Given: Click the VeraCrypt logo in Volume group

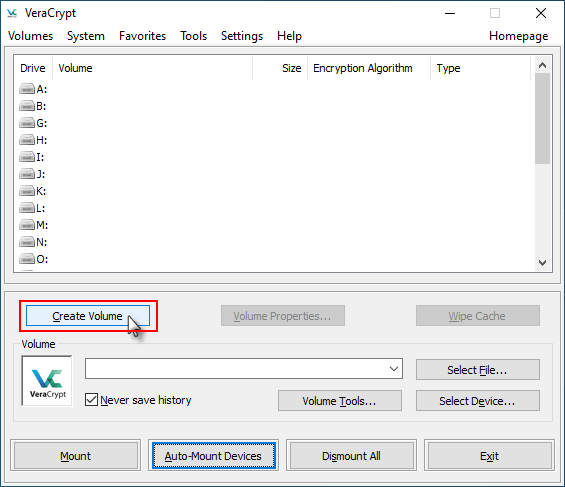Looking at the screenshot, I should coord(47,381).
